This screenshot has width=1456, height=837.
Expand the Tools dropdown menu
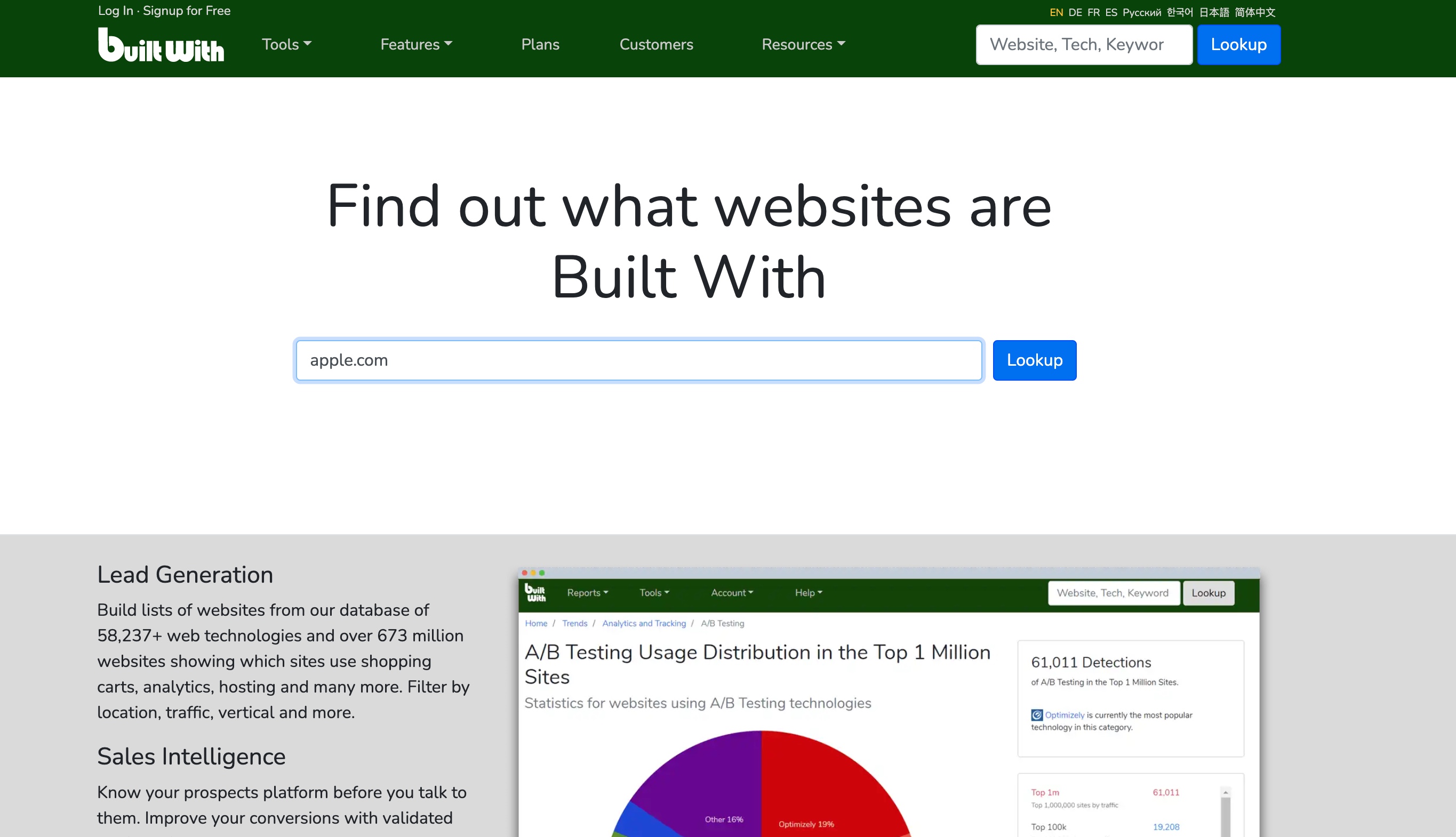point(286,44)
